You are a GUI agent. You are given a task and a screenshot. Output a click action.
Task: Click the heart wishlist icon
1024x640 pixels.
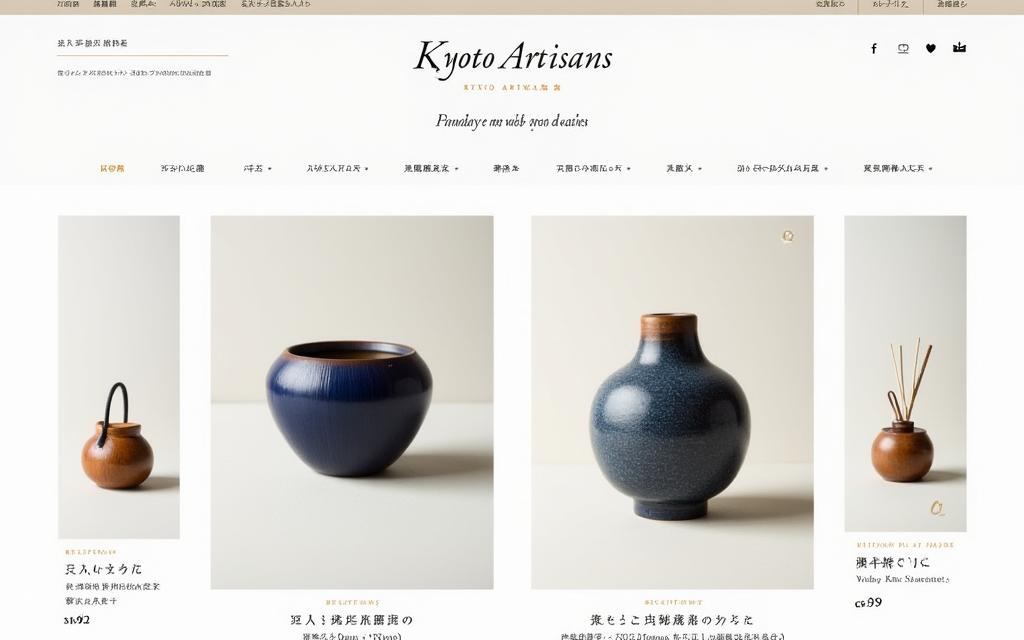click(x=931, y=48)
